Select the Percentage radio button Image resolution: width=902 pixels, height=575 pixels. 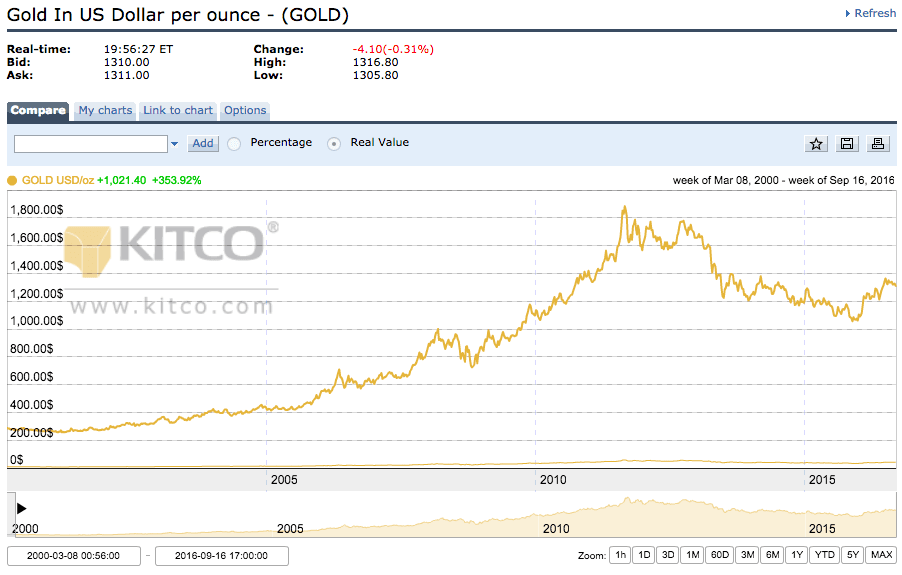click(234, 143)
